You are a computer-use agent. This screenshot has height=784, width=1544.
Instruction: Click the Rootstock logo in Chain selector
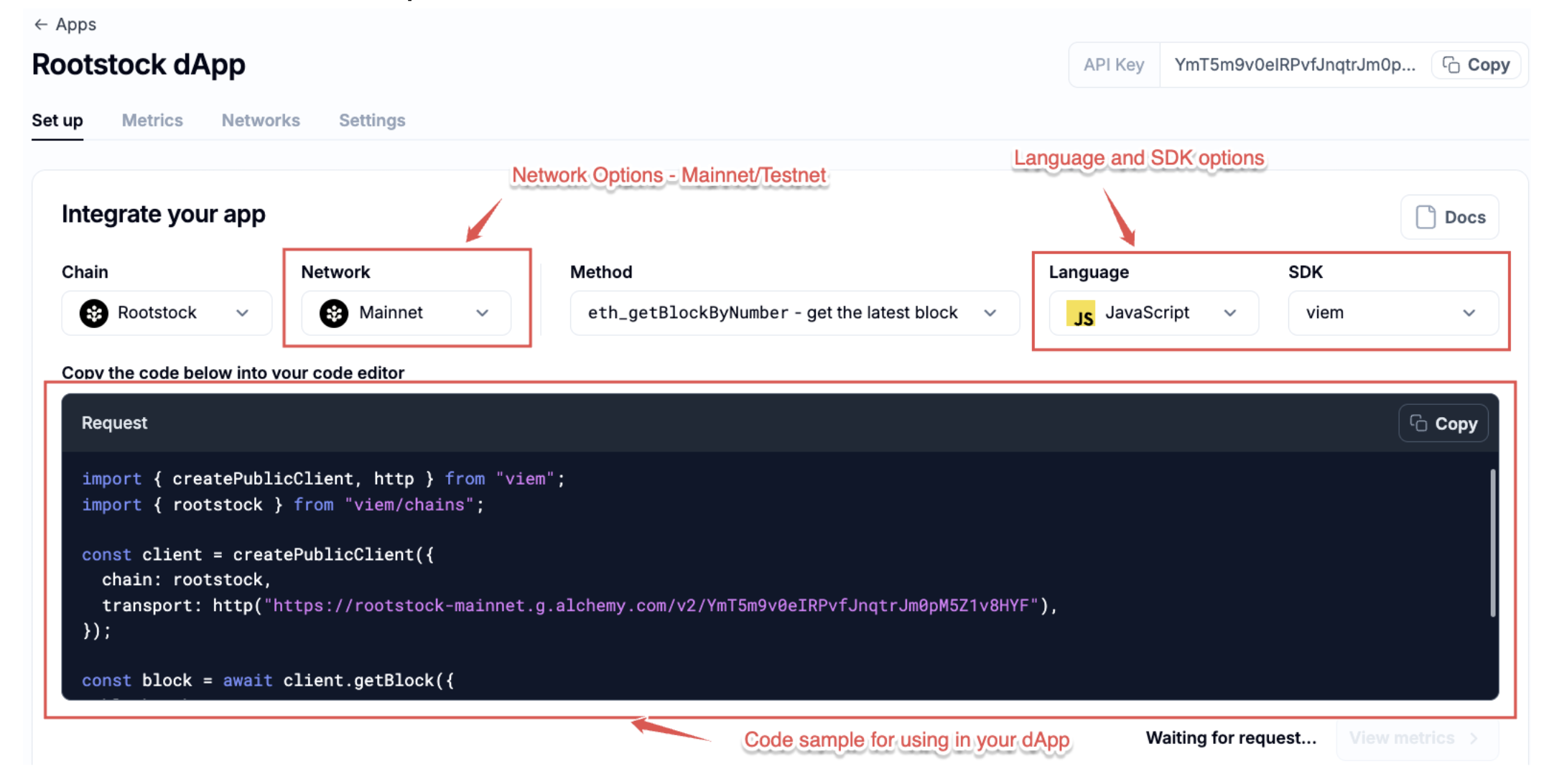[x=94, y=313]
